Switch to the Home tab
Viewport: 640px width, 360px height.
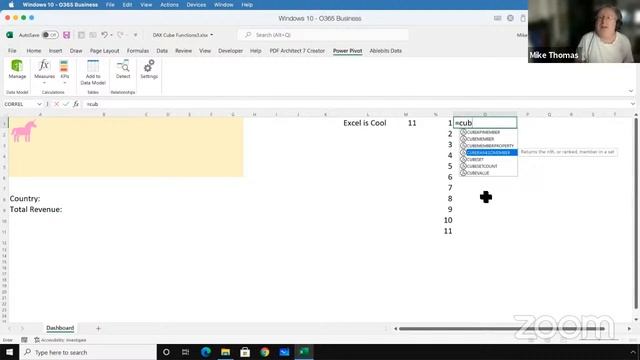coord(34,51)
